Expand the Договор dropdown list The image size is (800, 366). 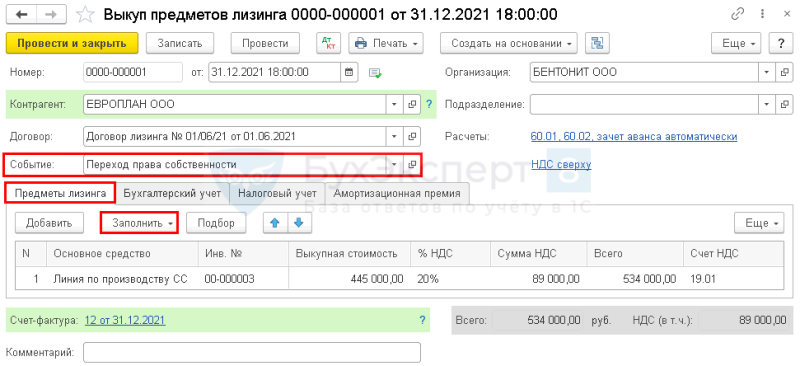[394, 136]
